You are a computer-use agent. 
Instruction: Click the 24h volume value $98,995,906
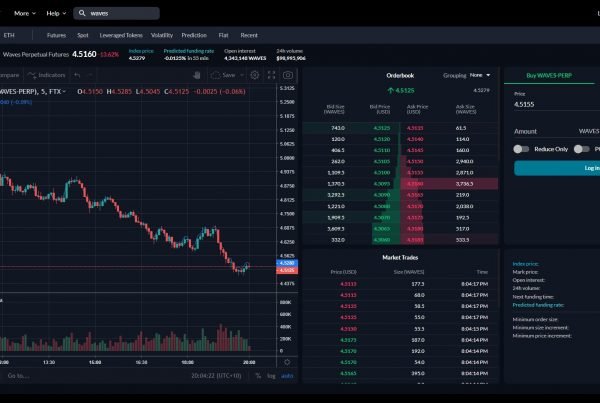tap(291, 58)
